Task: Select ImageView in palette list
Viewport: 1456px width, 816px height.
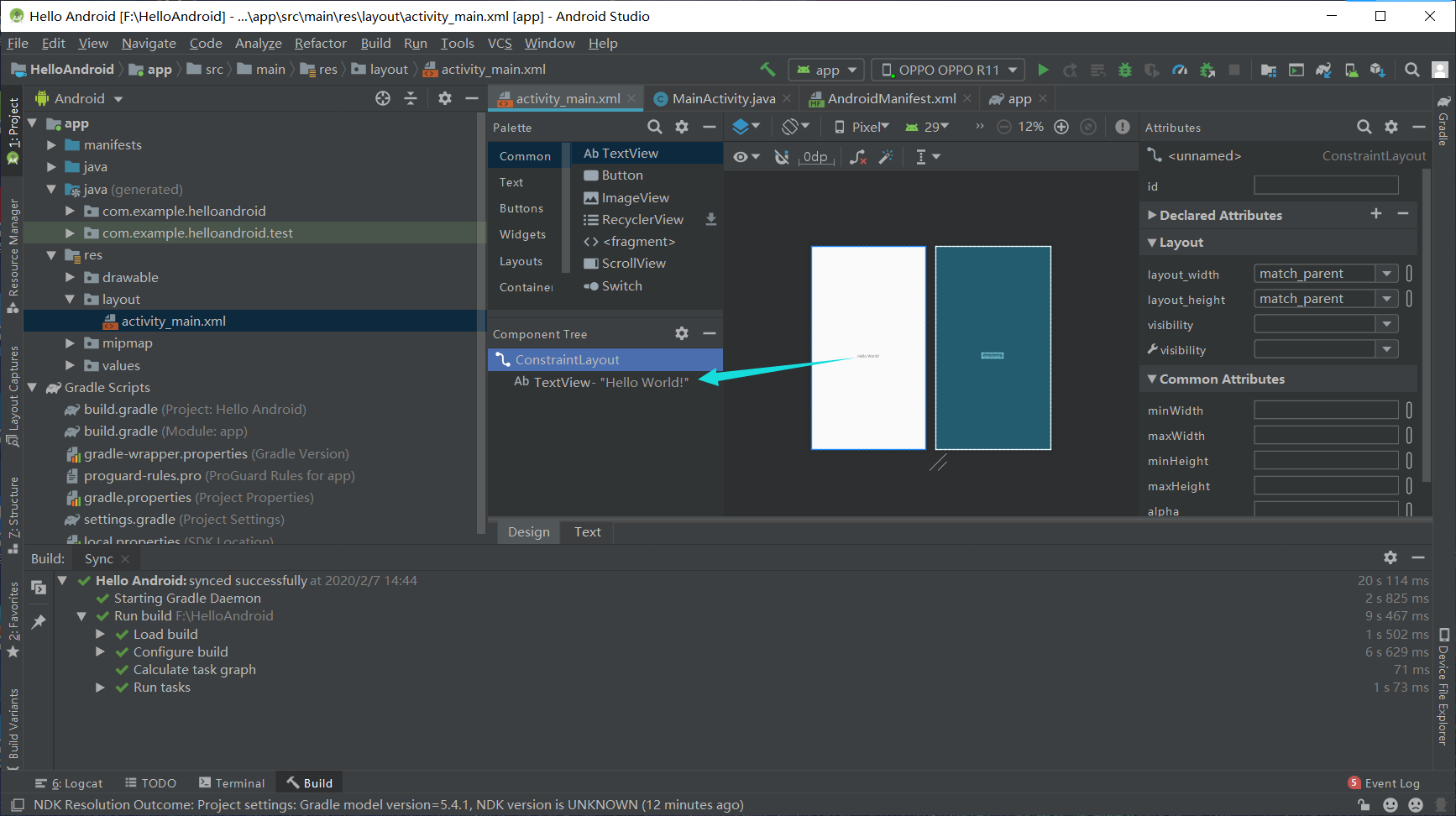Action: click(x=627, y=197)
